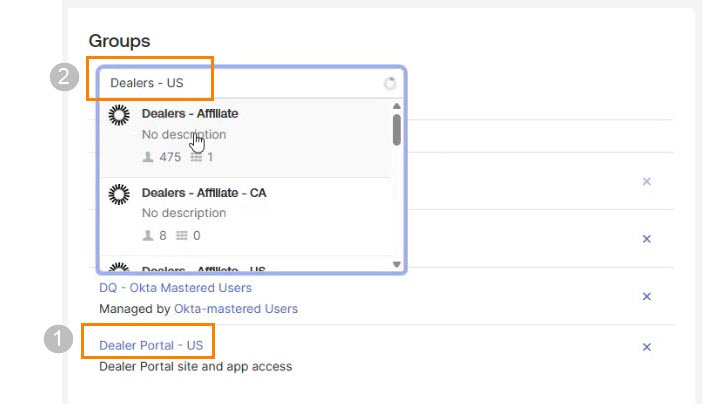The height and width of the screenshot is (404, 703).
Task: Choose Dealers - Affiliate - CA from the list
Action: coord(204,192)
